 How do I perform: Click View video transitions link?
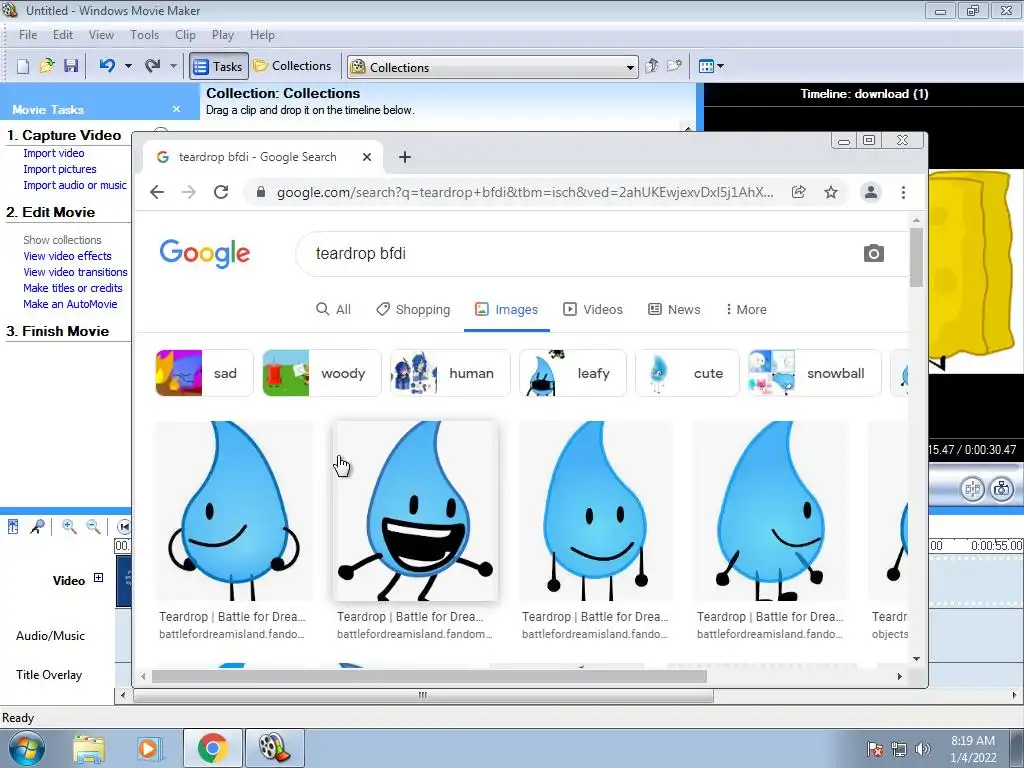coord(76,272)
